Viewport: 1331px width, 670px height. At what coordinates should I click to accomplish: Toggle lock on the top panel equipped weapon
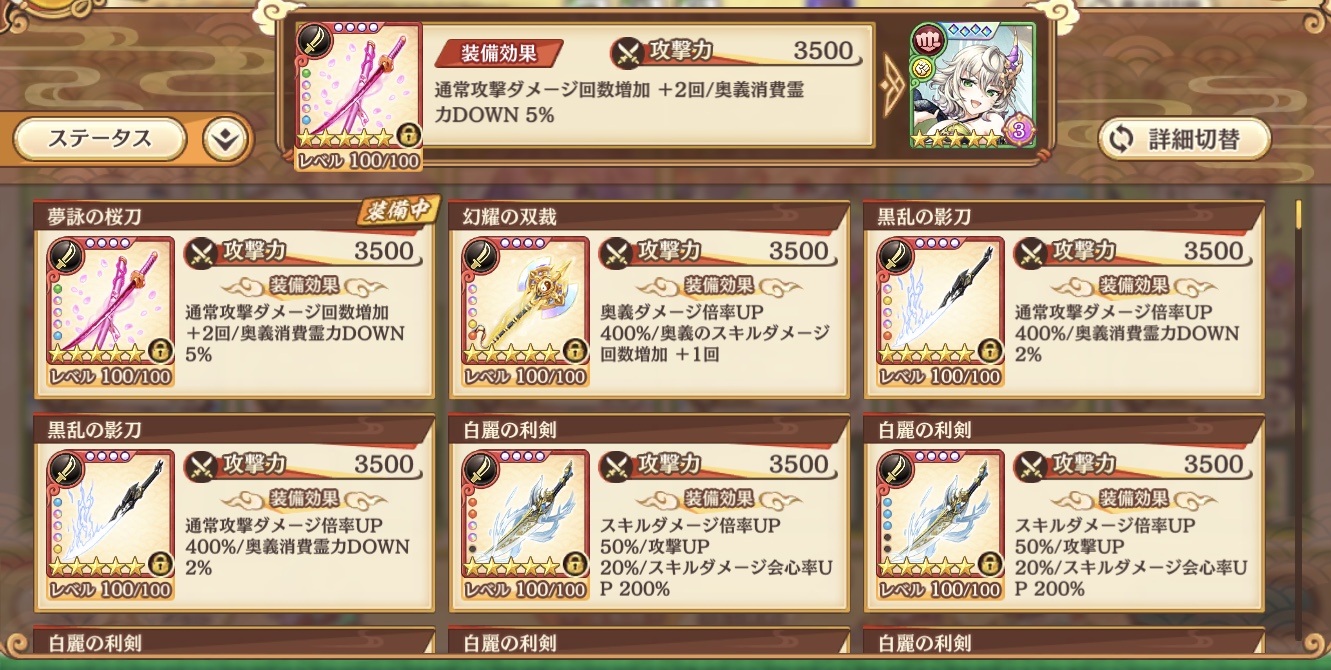click(x=408, y=135)
